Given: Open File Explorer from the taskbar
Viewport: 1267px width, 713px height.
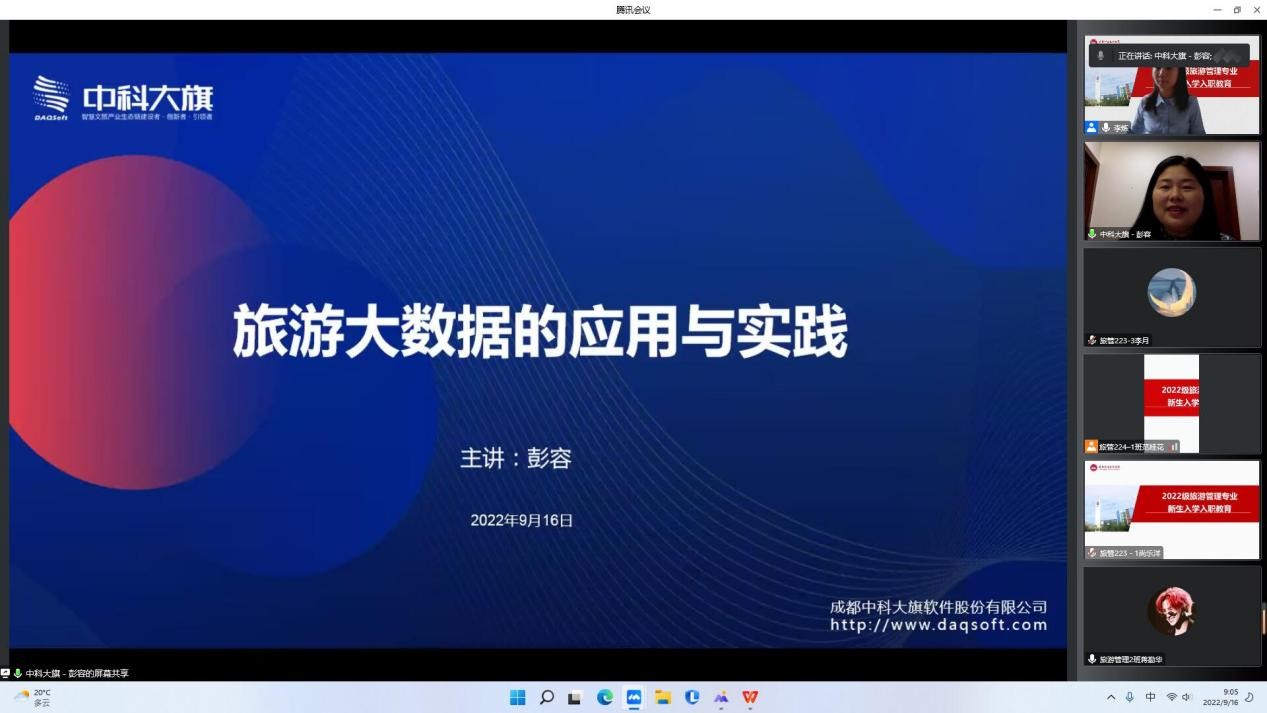Looking at the screenshot, I should [662, 697].
